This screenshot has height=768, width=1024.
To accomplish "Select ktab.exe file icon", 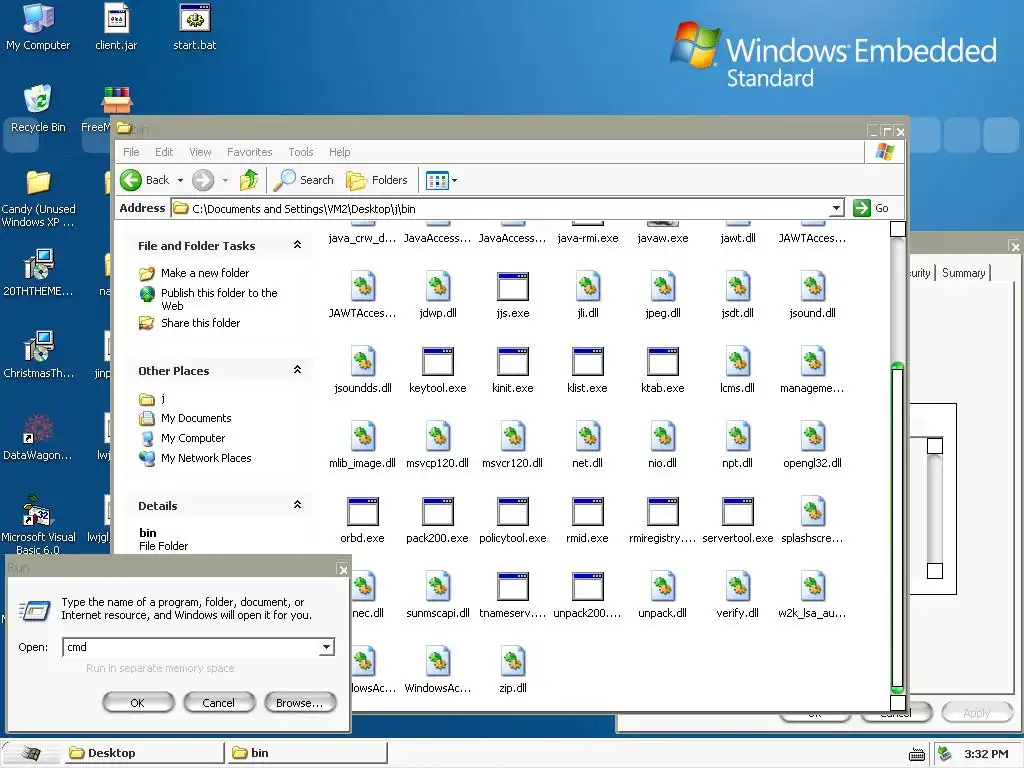I will 662,362.
